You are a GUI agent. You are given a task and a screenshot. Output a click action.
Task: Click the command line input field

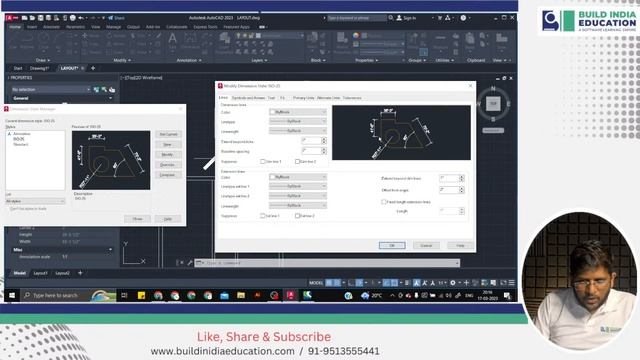(x=327, y=263)
